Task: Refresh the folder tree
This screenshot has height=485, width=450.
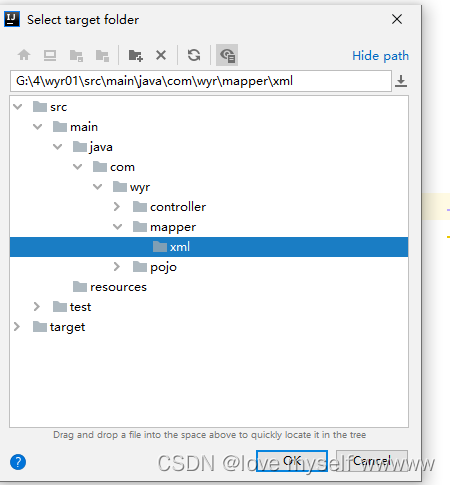Action: click(x=194, y=55)
